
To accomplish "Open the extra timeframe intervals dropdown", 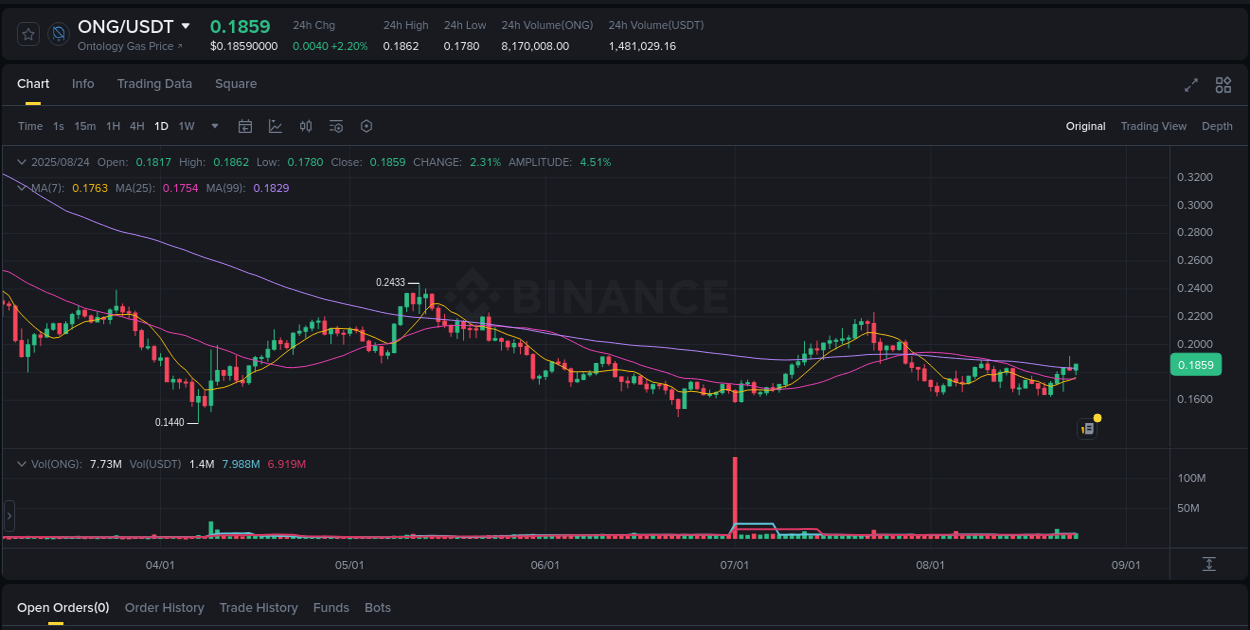I will (x=214, y=126).
